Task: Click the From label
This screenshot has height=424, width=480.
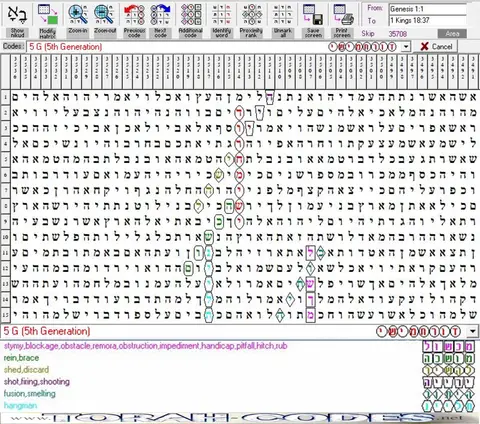Action: click(x=375, y=8)
